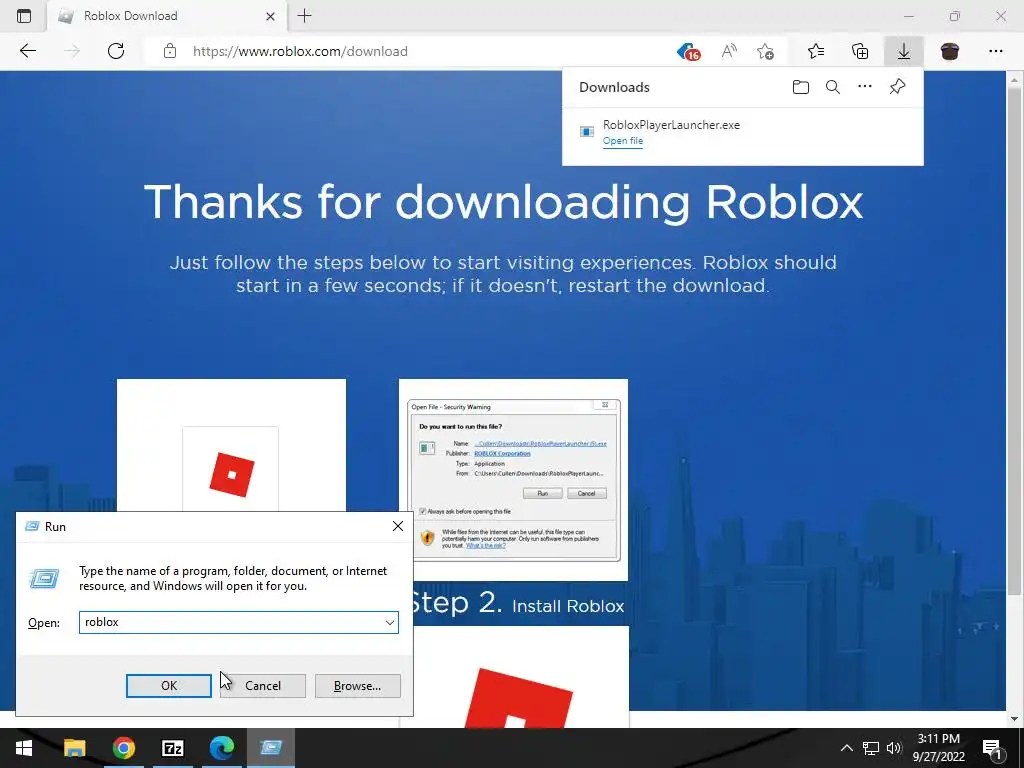
Task: Click the Forward navigation arrow
Action: coord(72,51)
